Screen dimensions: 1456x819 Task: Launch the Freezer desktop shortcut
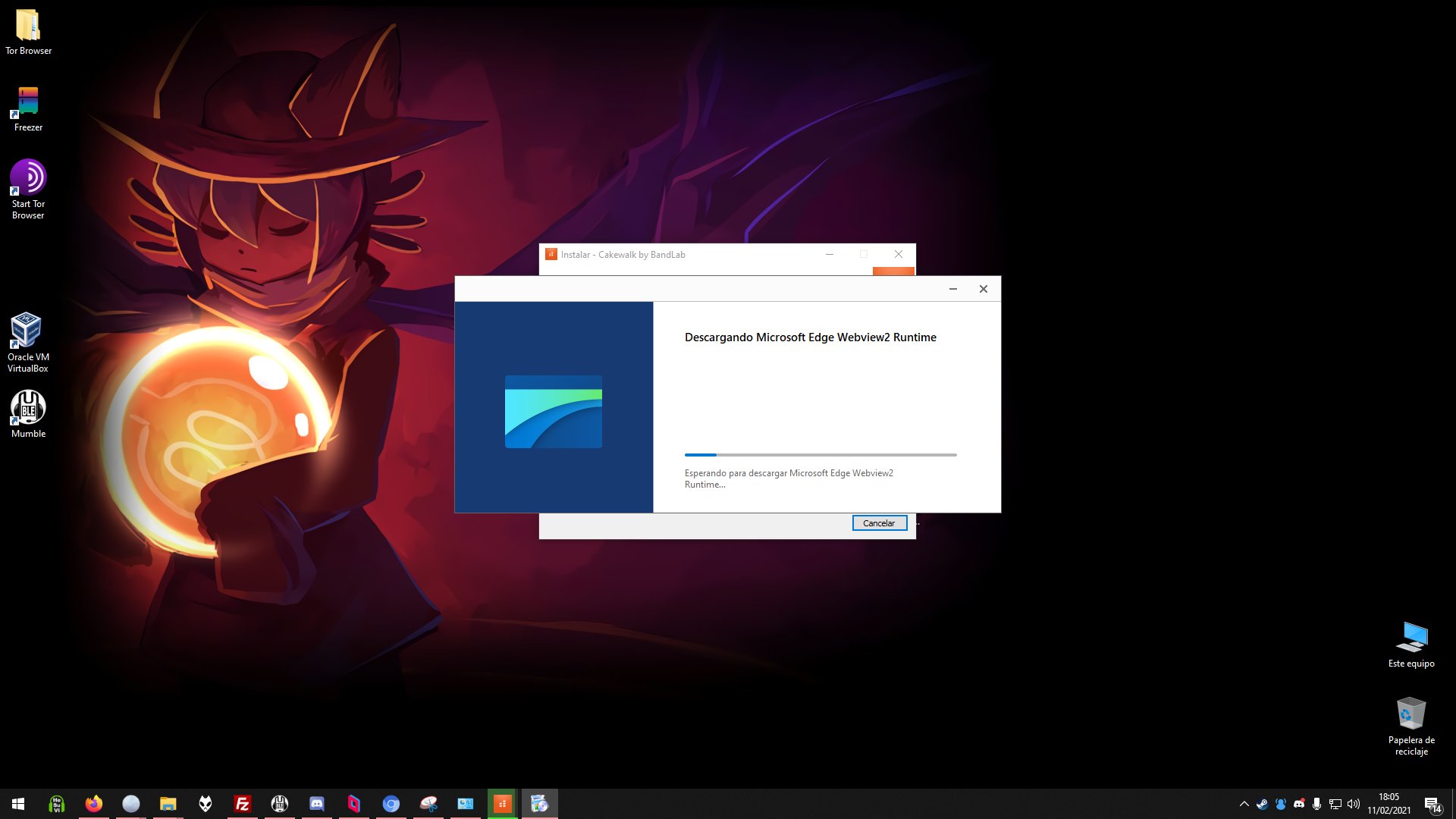tap(28, 108)
